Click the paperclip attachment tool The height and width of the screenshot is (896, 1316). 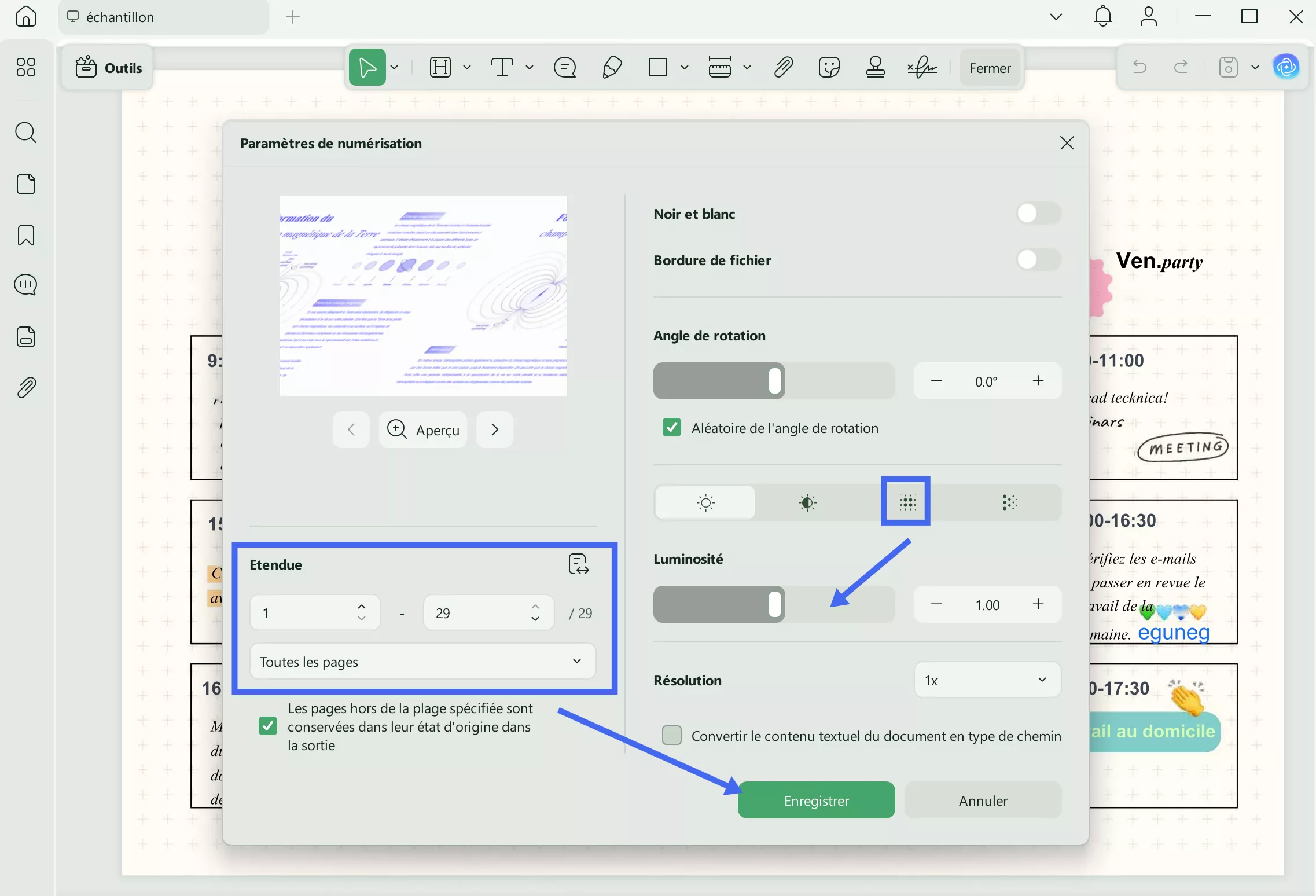(x=782, y=67)
